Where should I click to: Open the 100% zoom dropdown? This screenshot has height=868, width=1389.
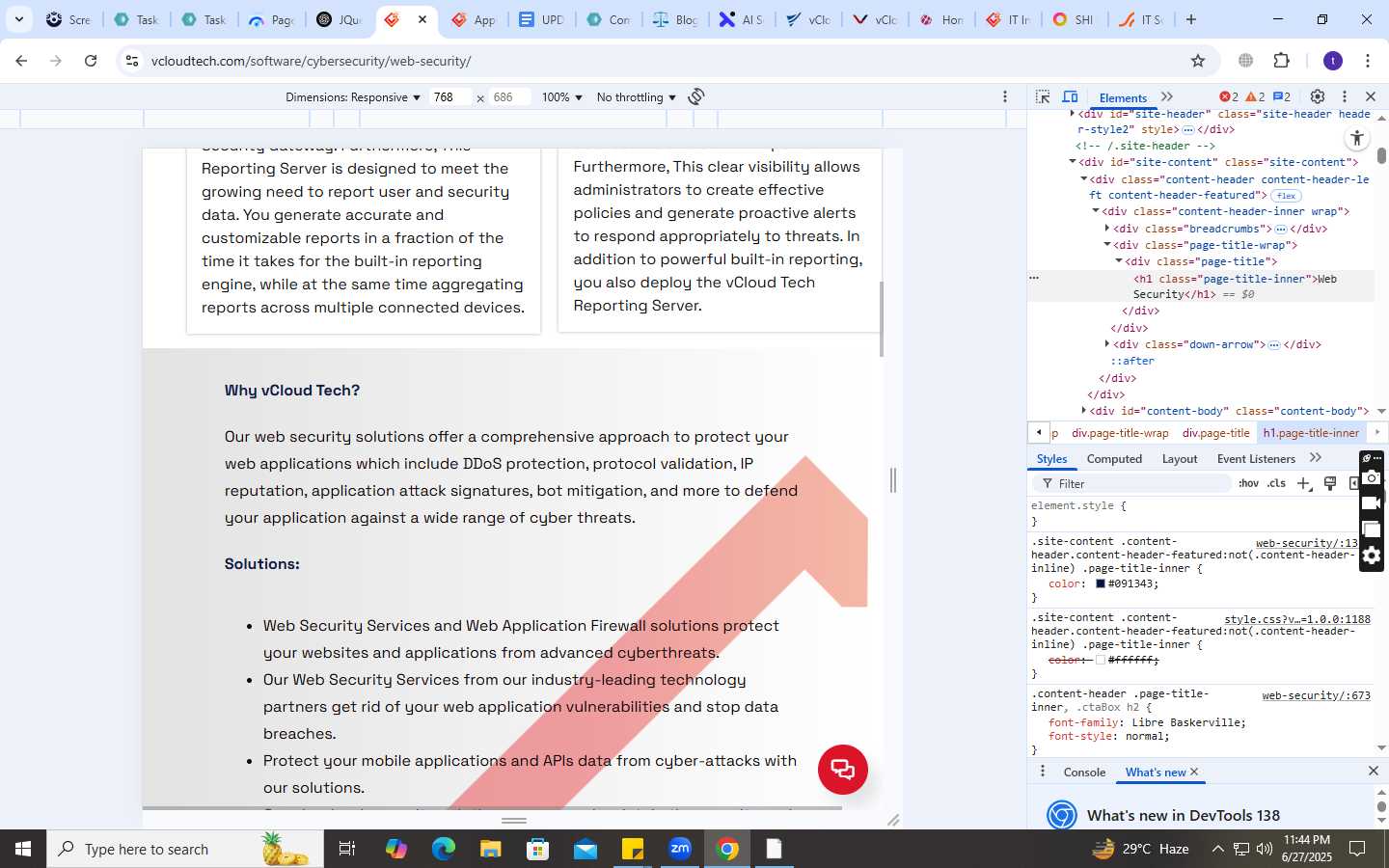[x=562, y=97]
